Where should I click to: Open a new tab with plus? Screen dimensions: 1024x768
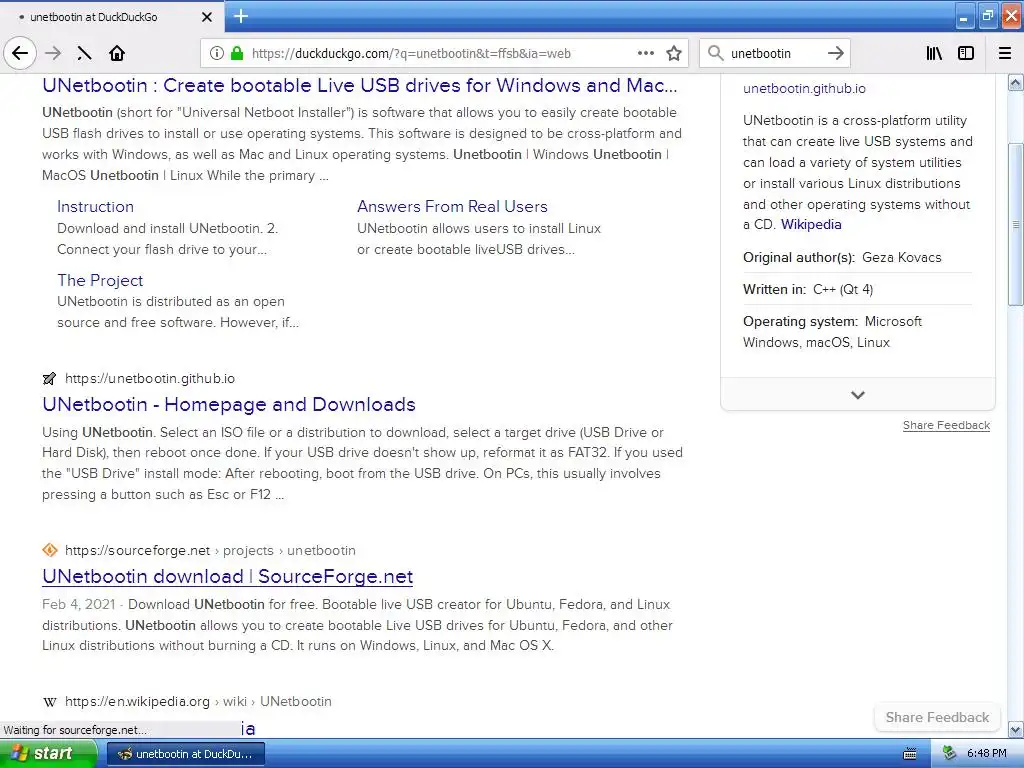coord(240,16)
